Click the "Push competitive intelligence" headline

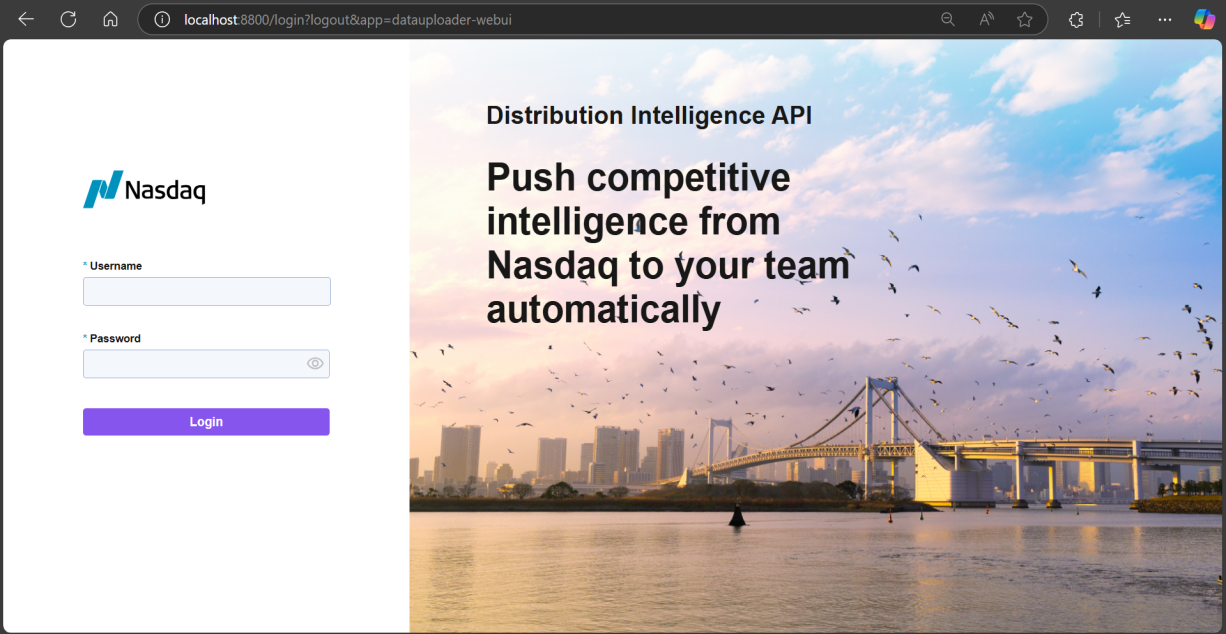point(668,244)
